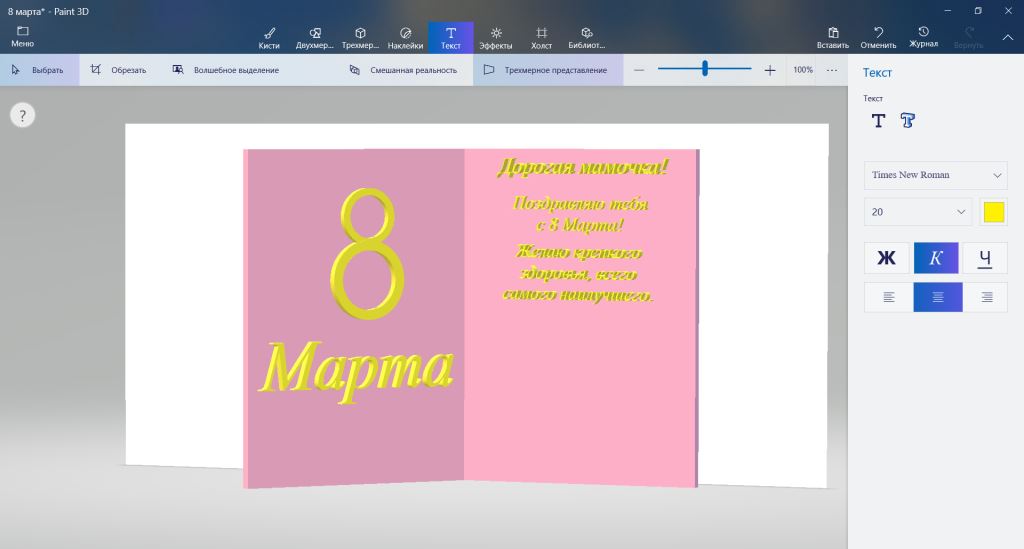Open the Двухмерные фигуры (2D shapes) tool
1024x549 pixels.
click(315, 37)
